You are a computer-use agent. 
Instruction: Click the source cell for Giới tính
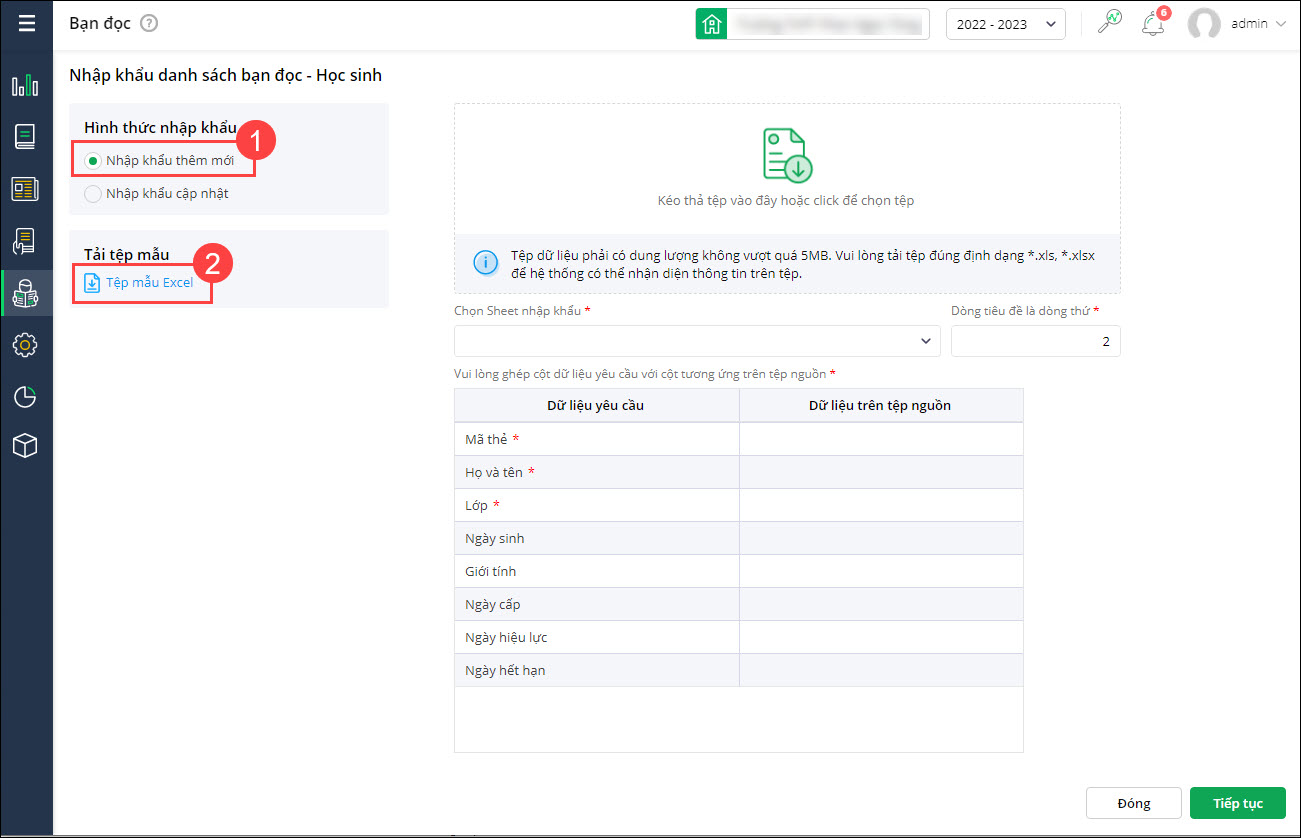(x=881, y=572)
